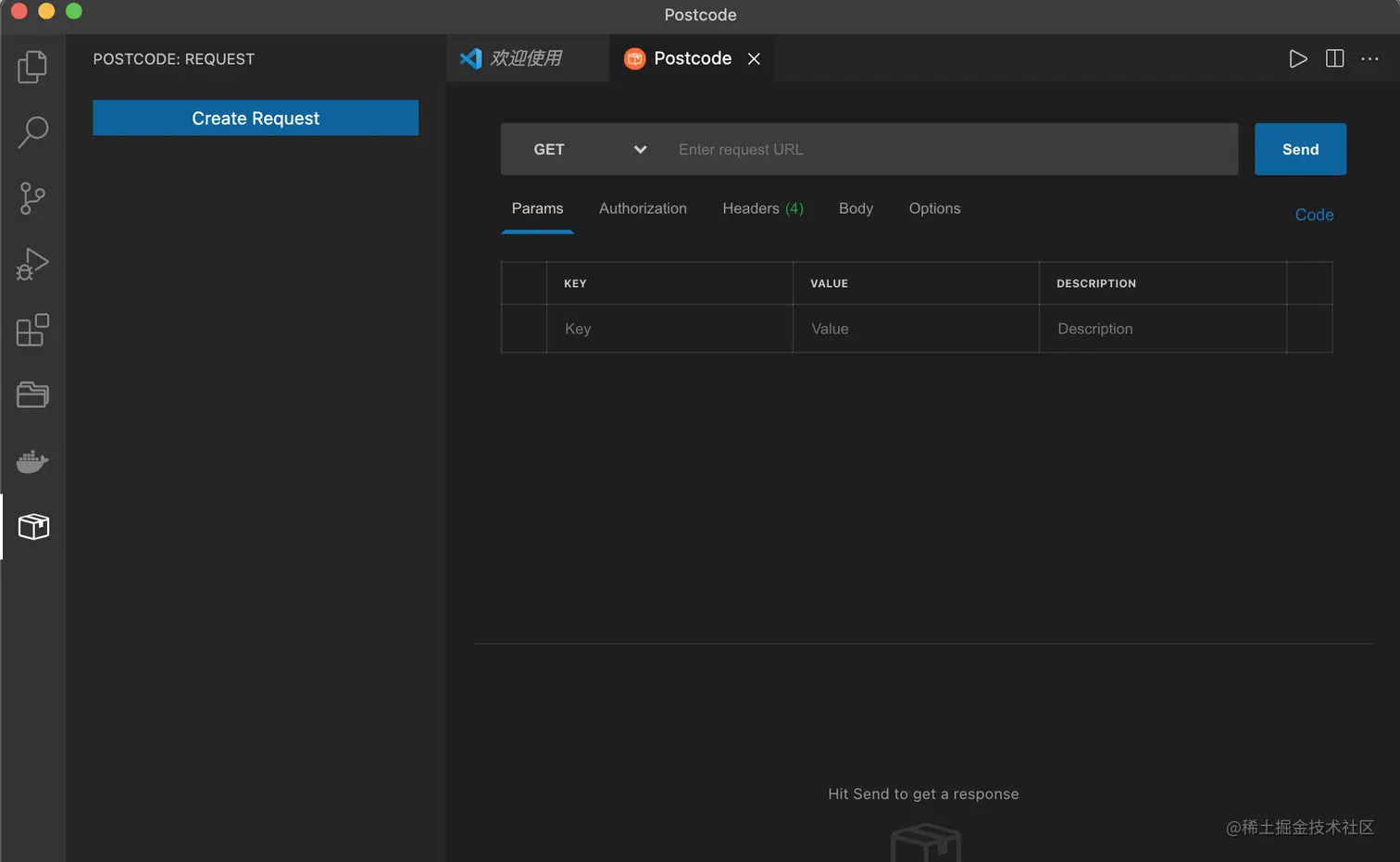Image resolution: width=1400 pixels, height=862 pixels.
Task: Split the editor with the layout icon
Action: point(1334,59)
